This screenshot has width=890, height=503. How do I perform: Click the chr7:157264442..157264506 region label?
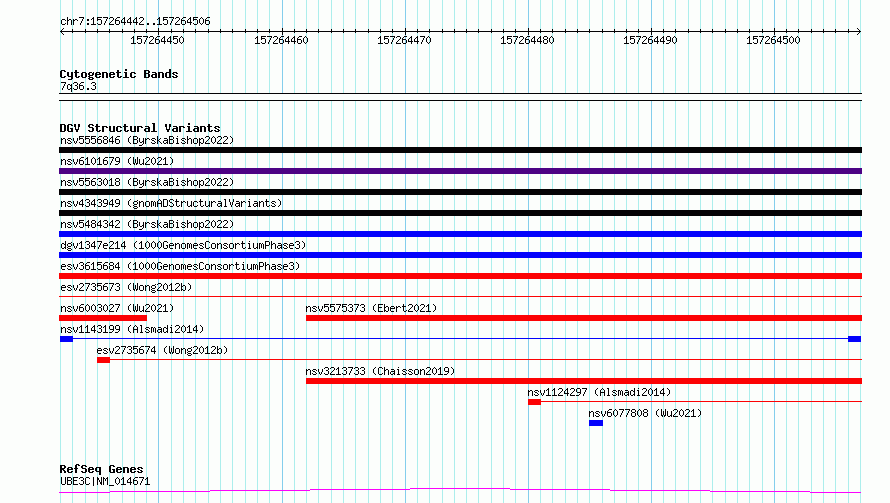coord(135,22)
